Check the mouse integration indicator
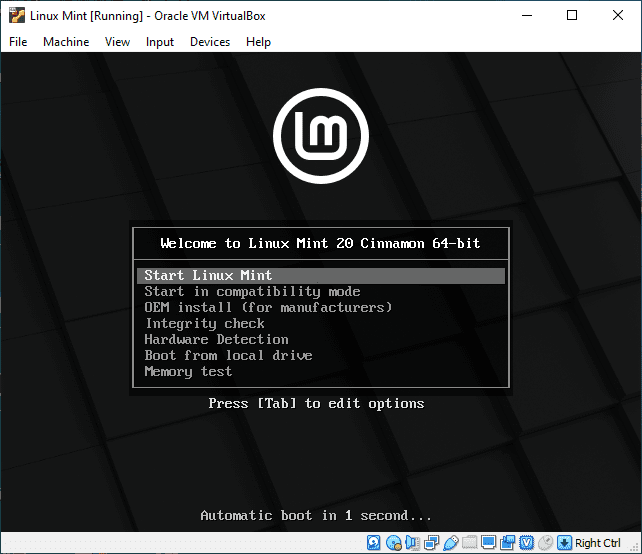Viewport: 642px width, 554px height. tap(545, 543)
